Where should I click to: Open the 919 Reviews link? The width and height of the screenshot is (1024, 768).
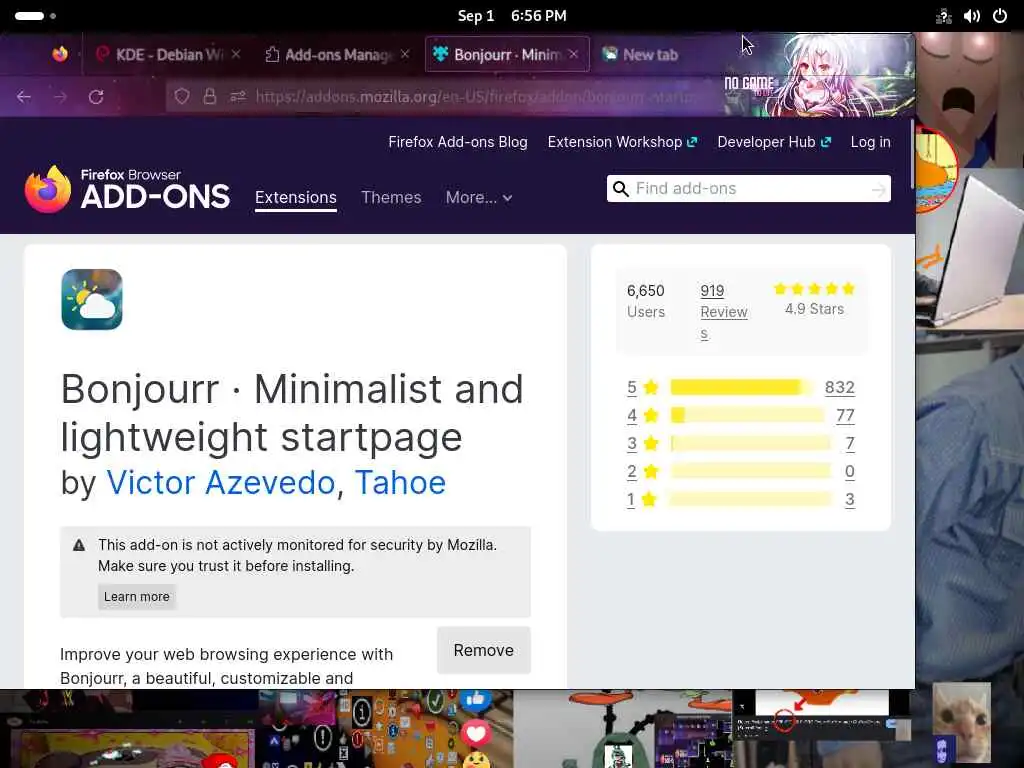click(x=724, y=312)
